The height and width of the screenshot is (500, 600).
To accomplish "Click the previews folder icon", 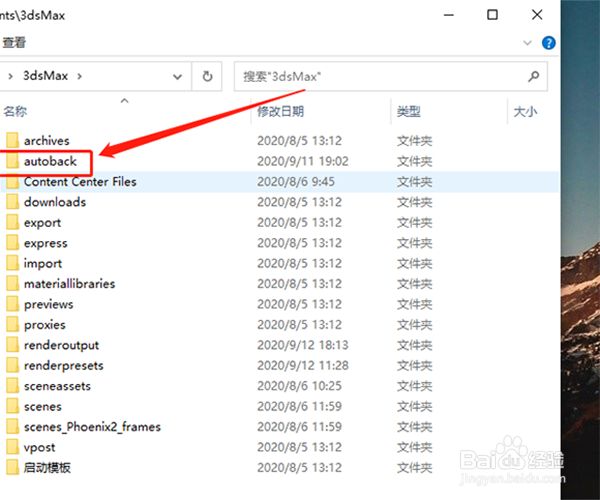I will click(12, 304).
